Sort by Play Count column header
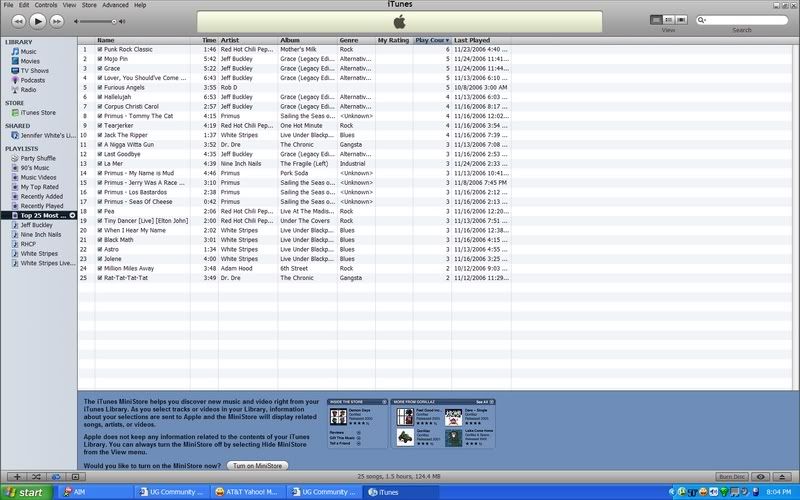 tap(432, 40)
